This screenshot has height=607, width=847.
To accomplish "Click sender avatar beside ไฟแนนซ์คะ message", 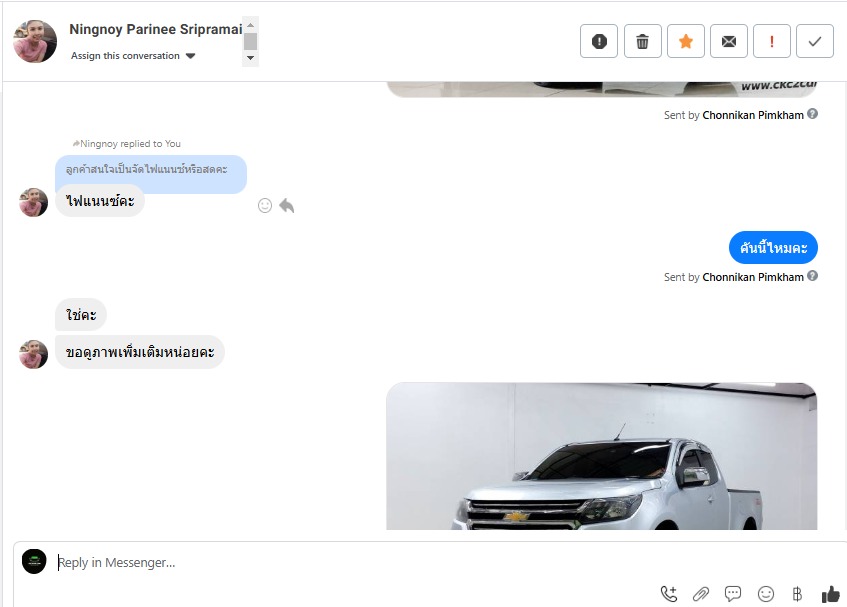I will coord(33,202).
